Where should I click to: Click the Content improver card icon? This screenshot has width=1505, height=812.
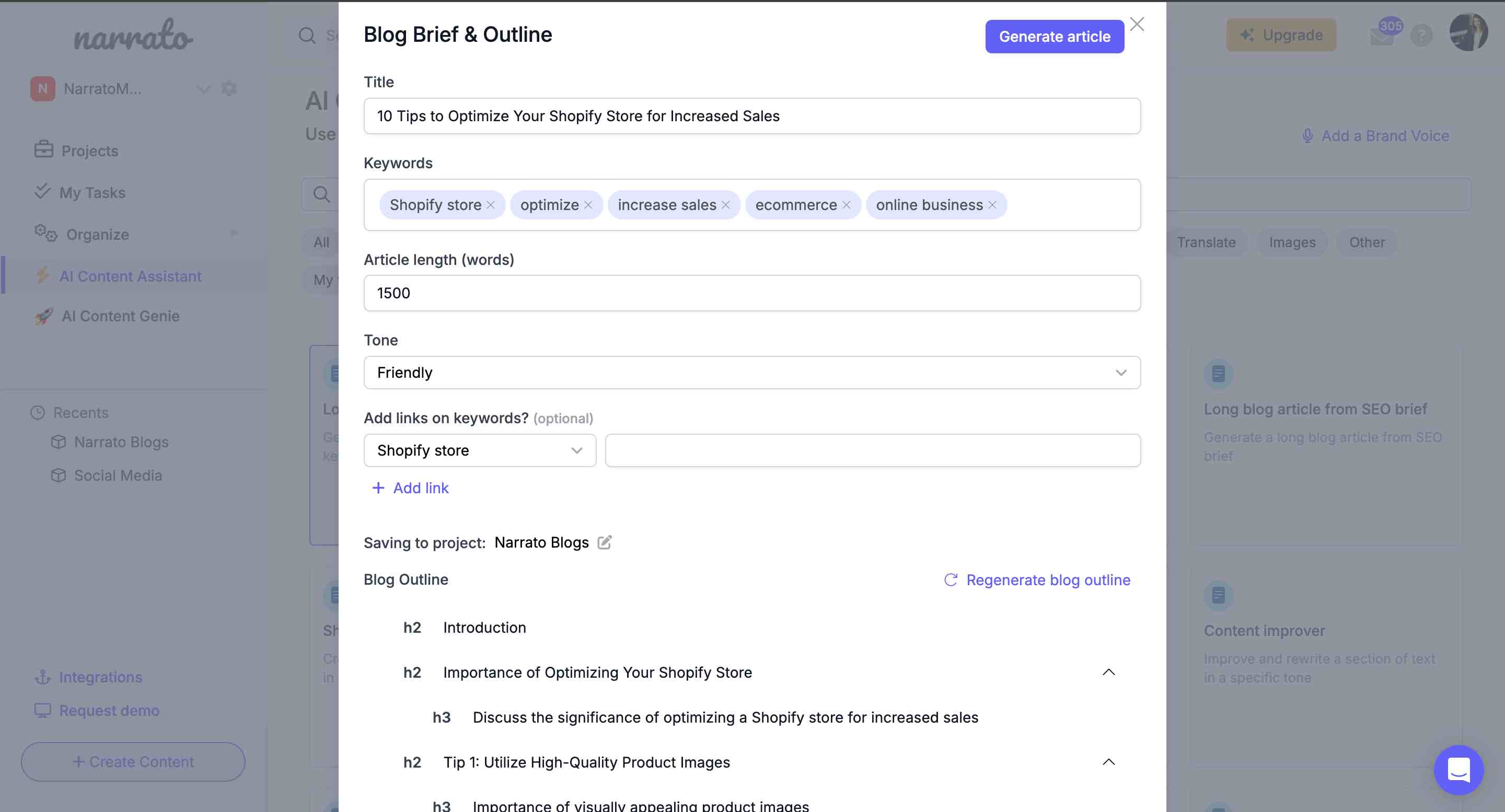click(x=1218, y=595)
